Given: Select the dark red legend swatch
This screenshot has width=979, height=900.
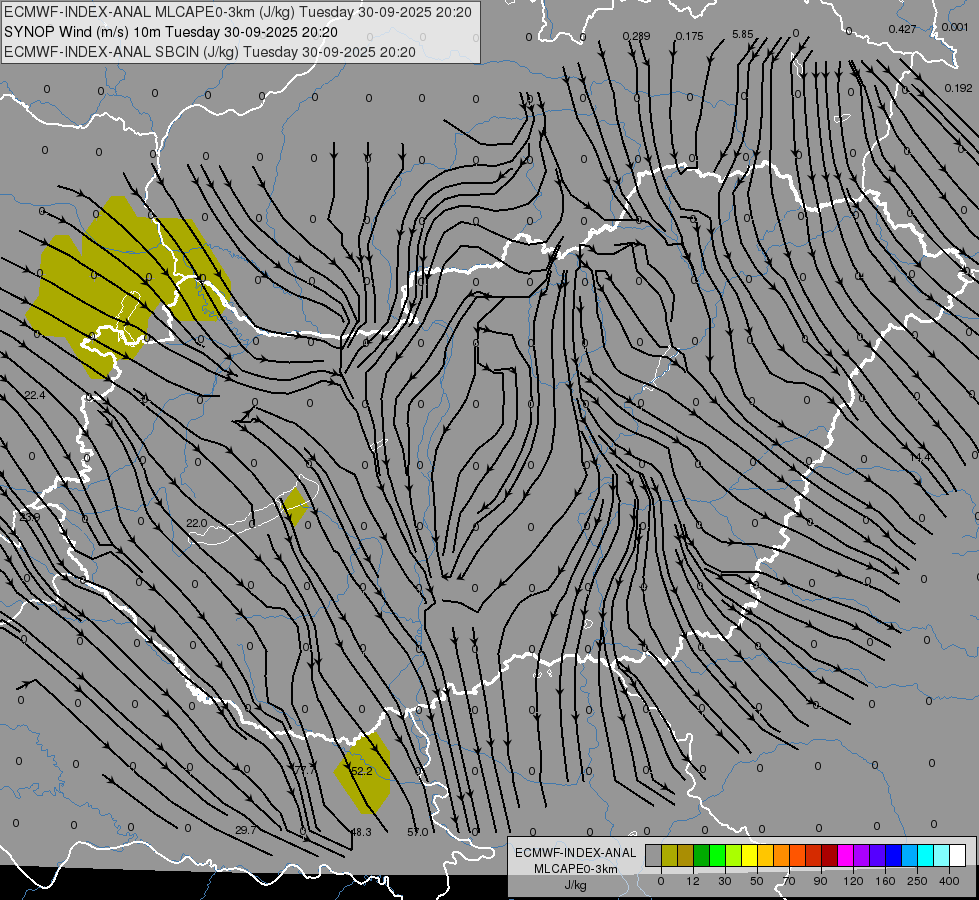Looking at the screenshot, I should 829,855.
